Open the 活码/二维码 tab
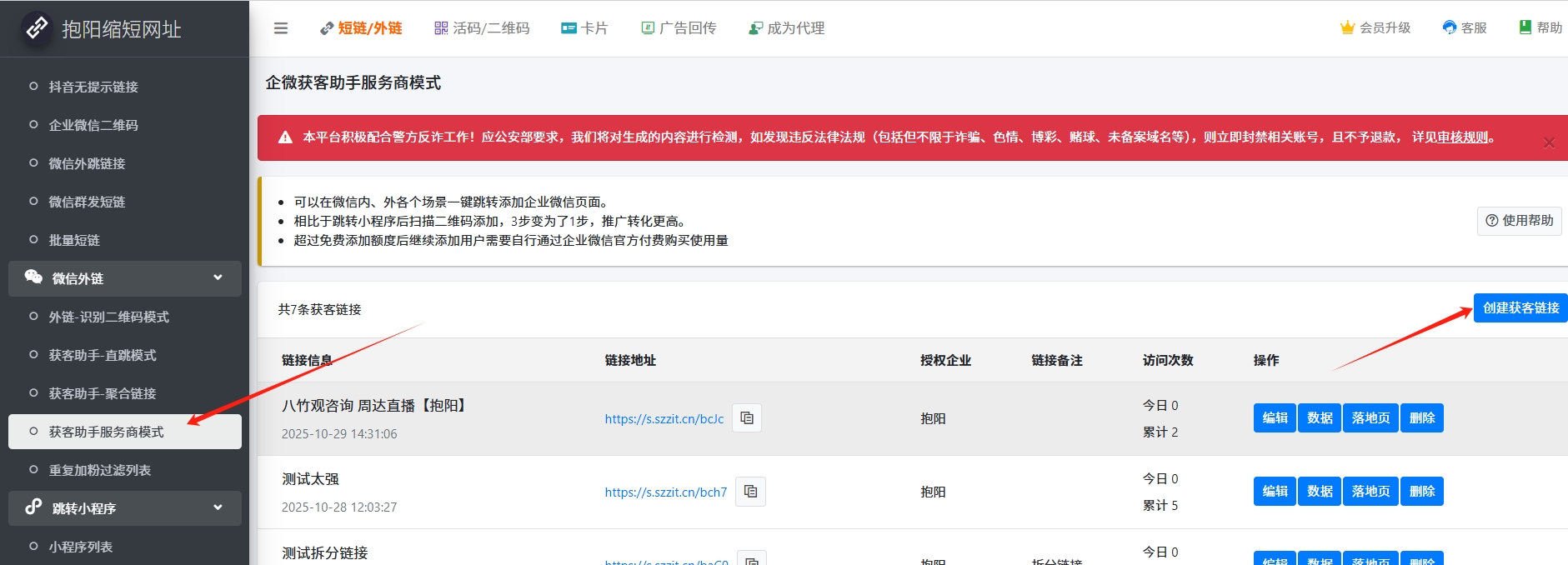The image size is (1568, 565). pos(482,28)
